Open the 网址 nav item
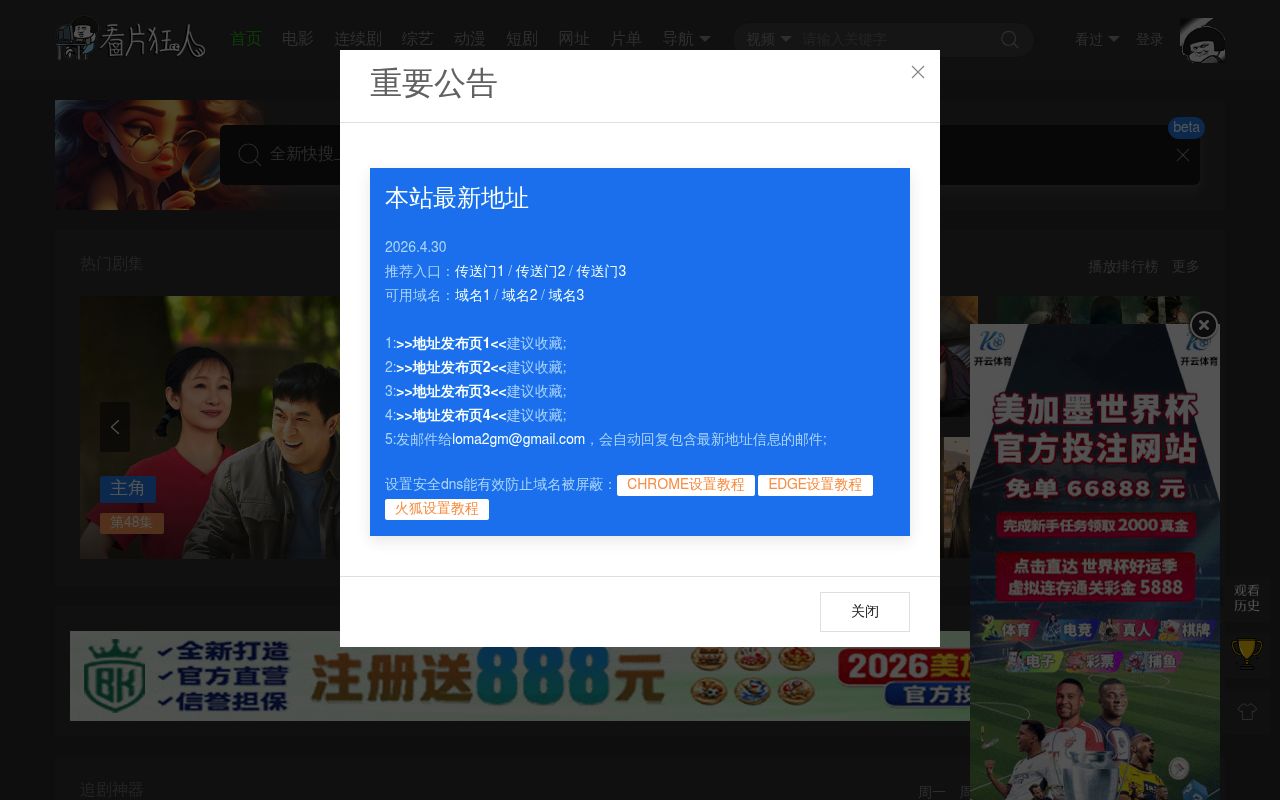Screen dimensions: 1280x800 pos(574,39)
